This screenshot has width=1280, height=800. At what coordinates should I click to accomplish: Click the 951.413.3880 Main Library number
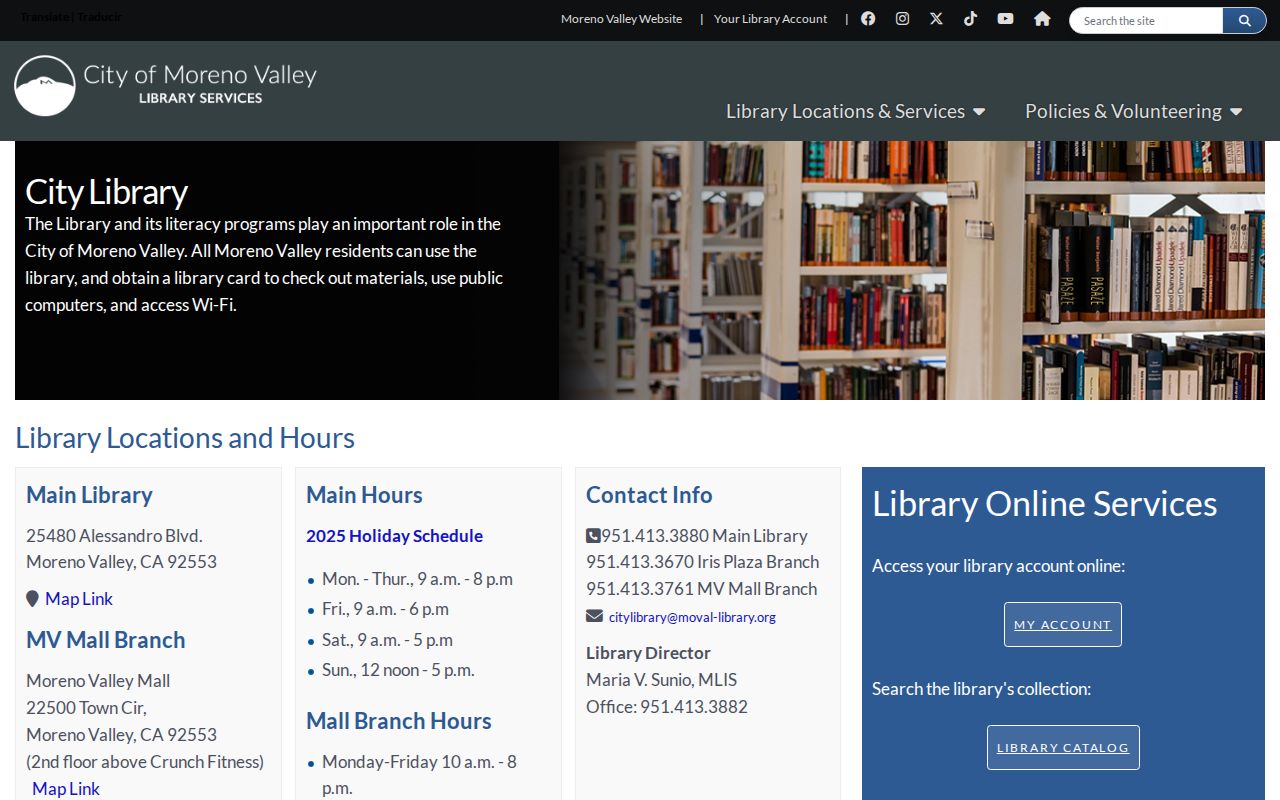(704, 536)
